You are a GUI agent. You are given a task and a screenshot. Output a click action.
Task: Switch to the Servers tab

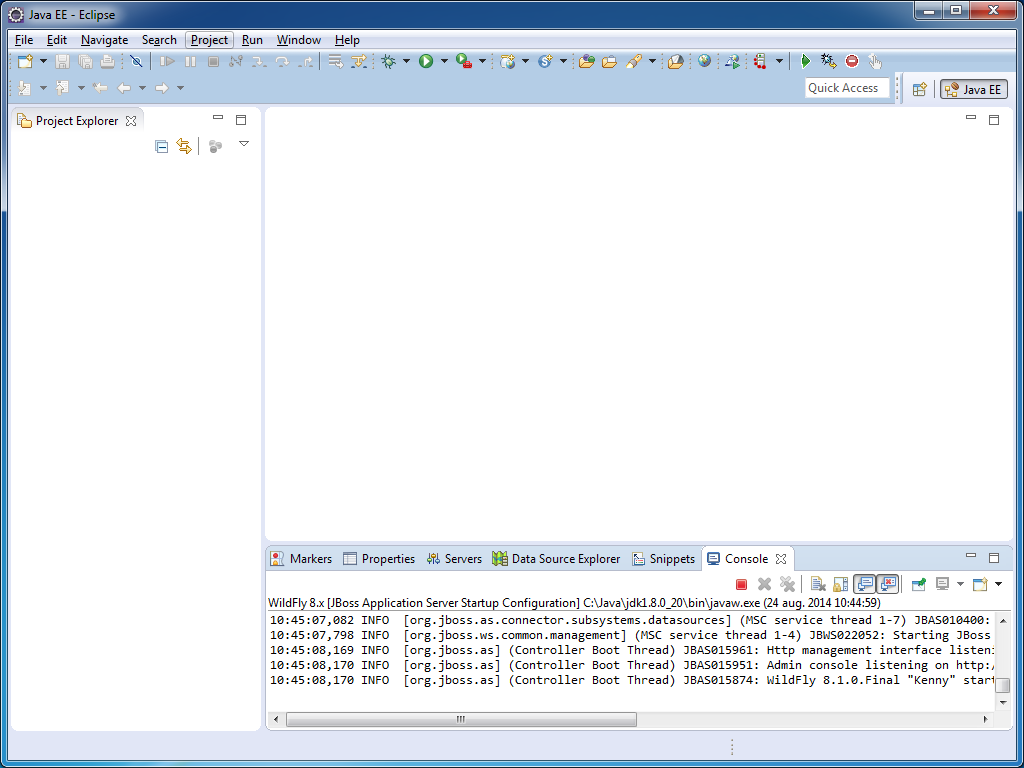pyautogui.click(x=454, y=559)
